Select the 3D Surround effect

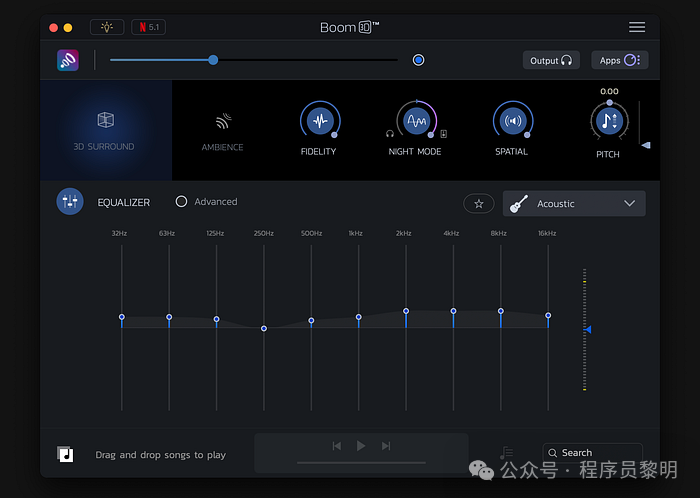[x=106, y=130]
